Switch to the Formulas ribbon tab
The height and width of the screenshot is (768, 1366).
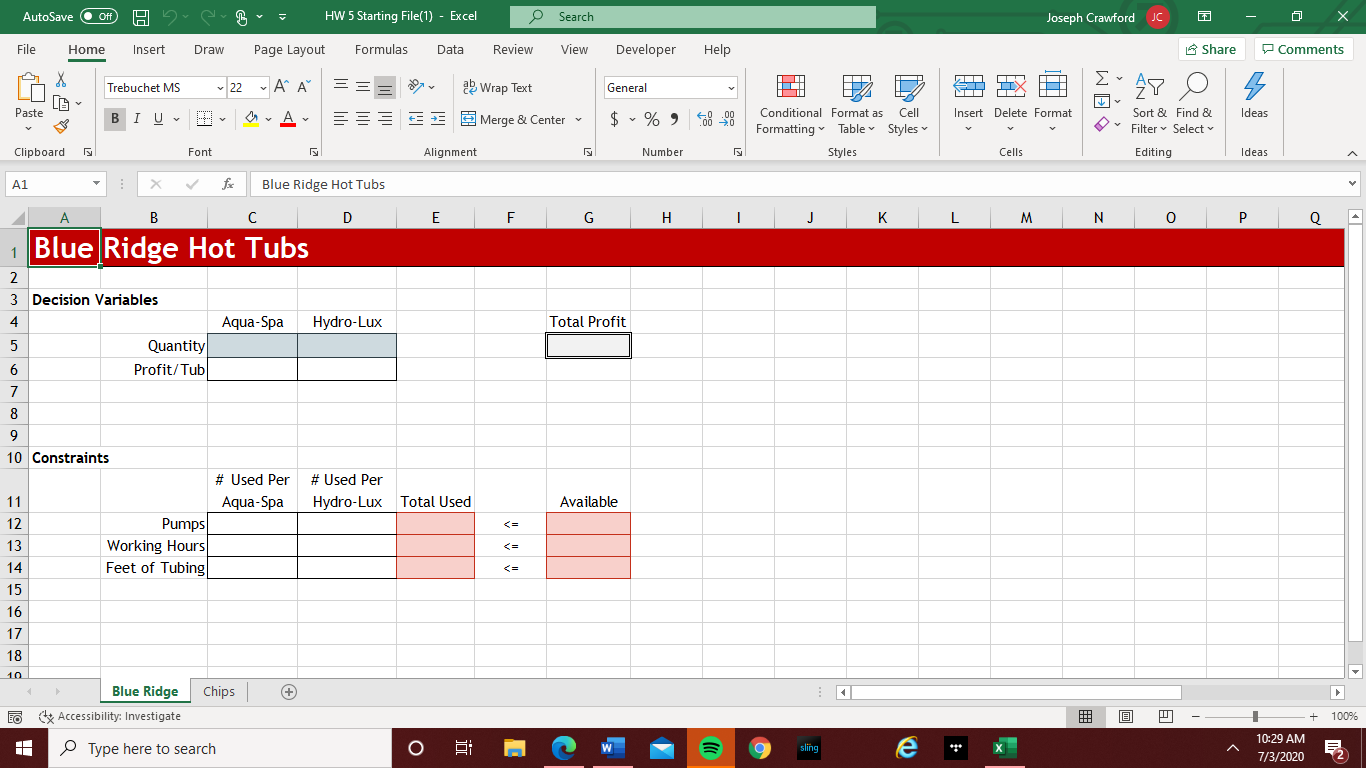(381, 49)
